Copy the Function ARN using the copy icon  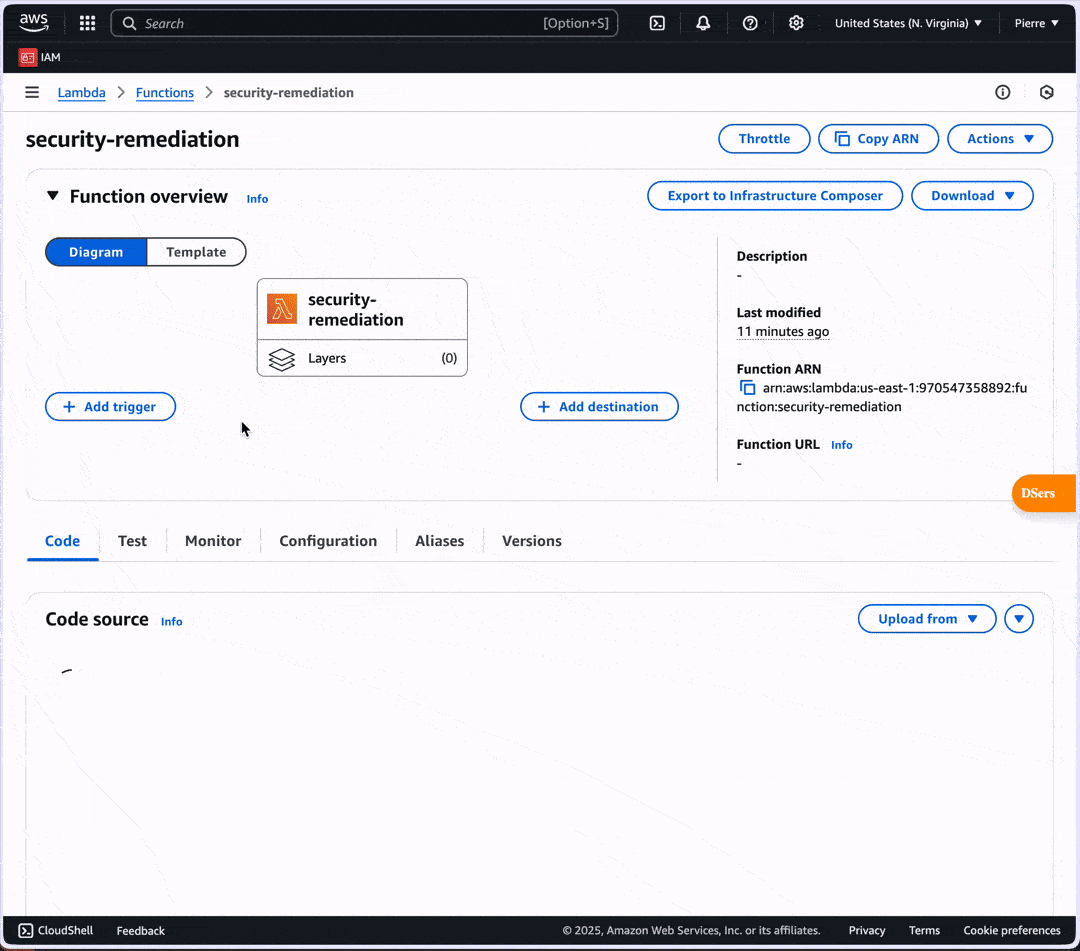point(747,387)
